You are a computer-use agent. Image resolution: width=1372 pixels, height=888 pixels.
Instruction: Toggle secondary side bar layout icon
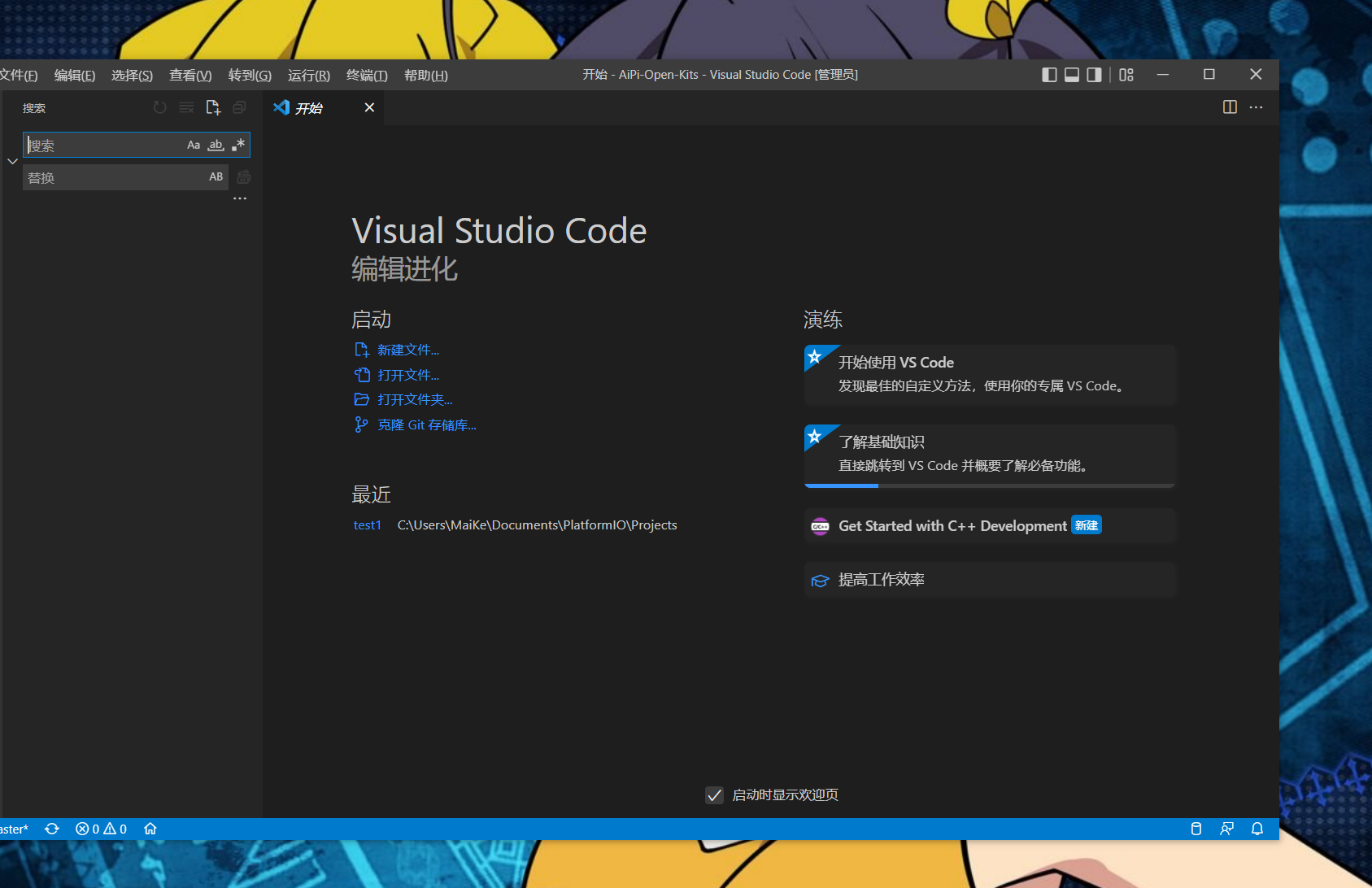pos(1095,75)
